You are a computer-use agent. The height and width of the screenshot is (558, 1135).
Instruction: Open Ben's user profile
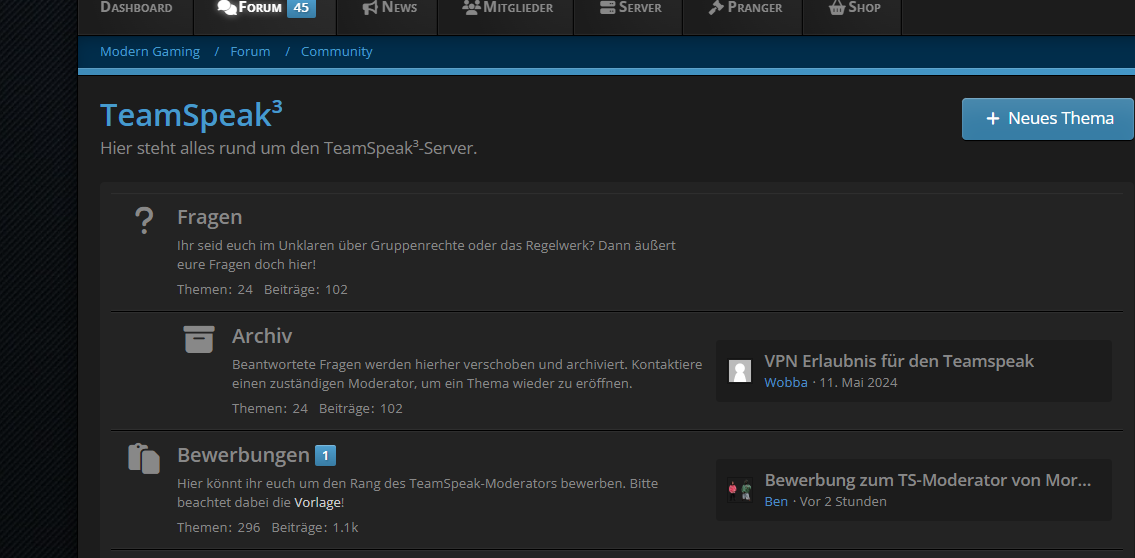click(776, 502)
